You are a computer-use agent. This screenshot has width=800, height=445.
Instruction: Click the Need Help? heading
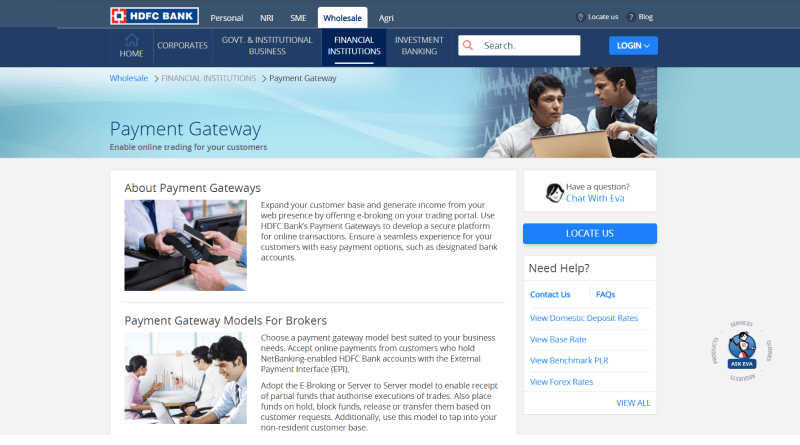(x=559, y=268)
